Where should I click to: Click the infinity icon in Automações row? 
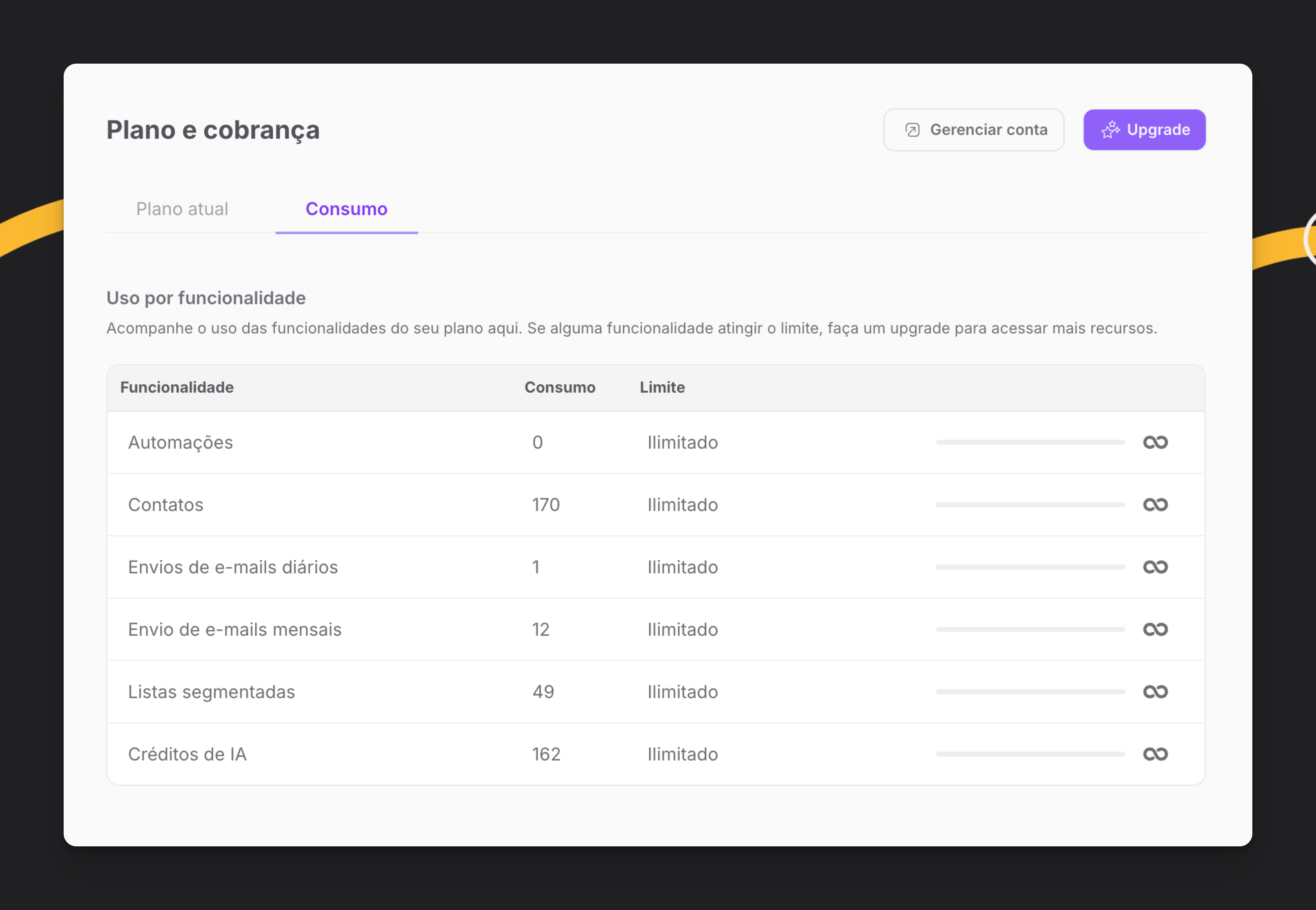(1155, 443)
